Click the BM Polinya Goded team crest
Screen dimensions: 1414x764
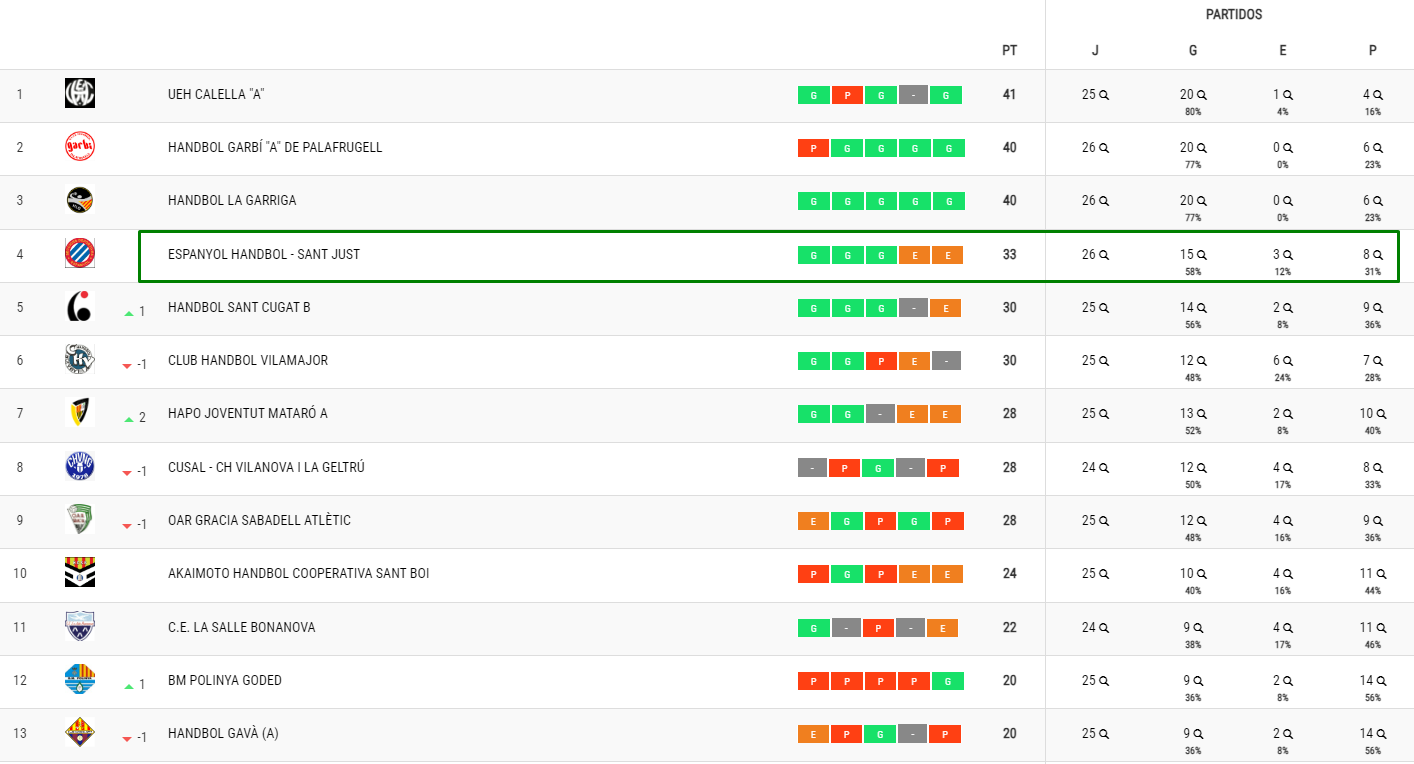tap(79, 679)
